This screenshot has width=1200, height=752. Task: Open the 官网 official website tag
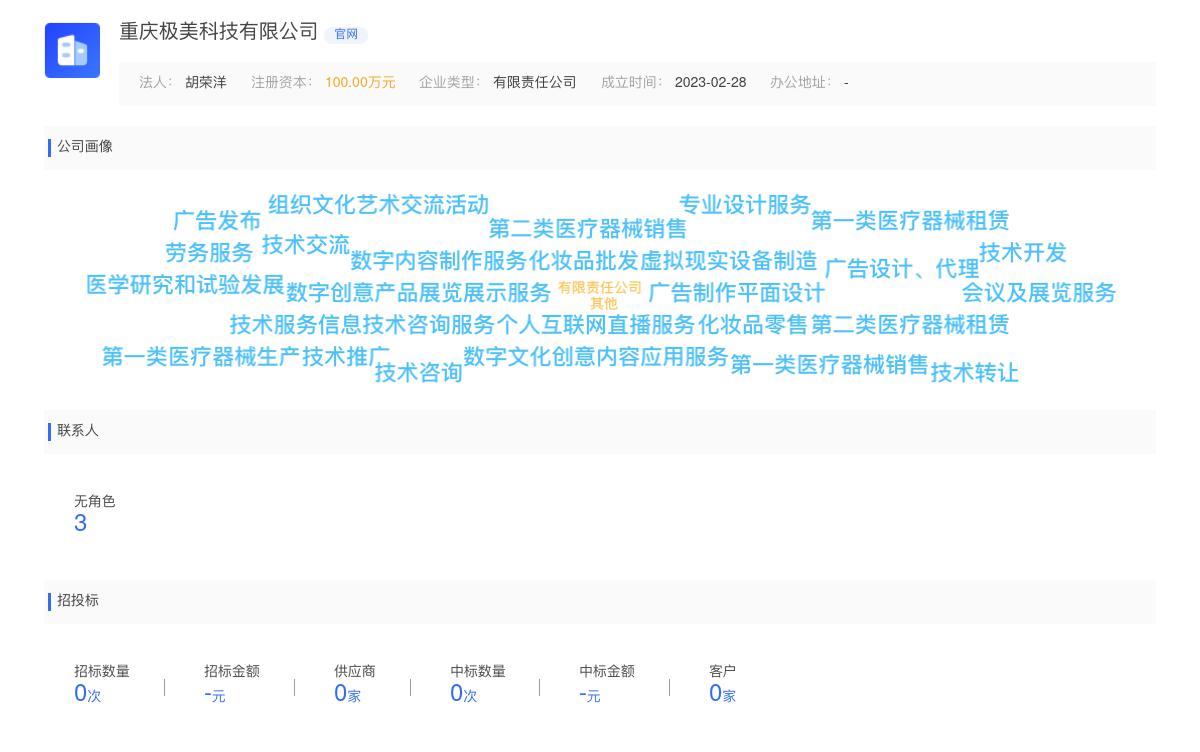tap(346, 34)
